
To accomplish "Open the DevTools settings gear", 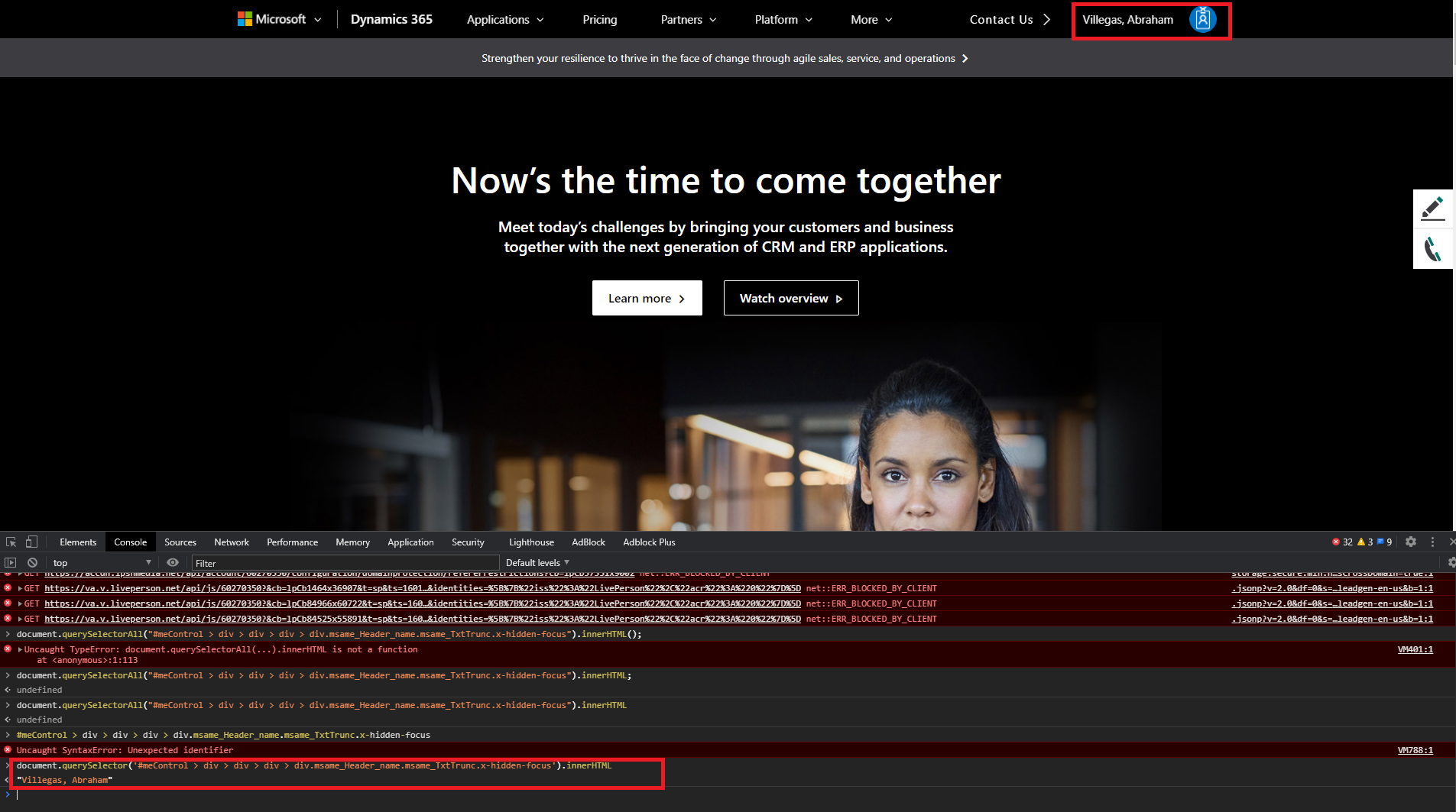I will coord(1411,542).
